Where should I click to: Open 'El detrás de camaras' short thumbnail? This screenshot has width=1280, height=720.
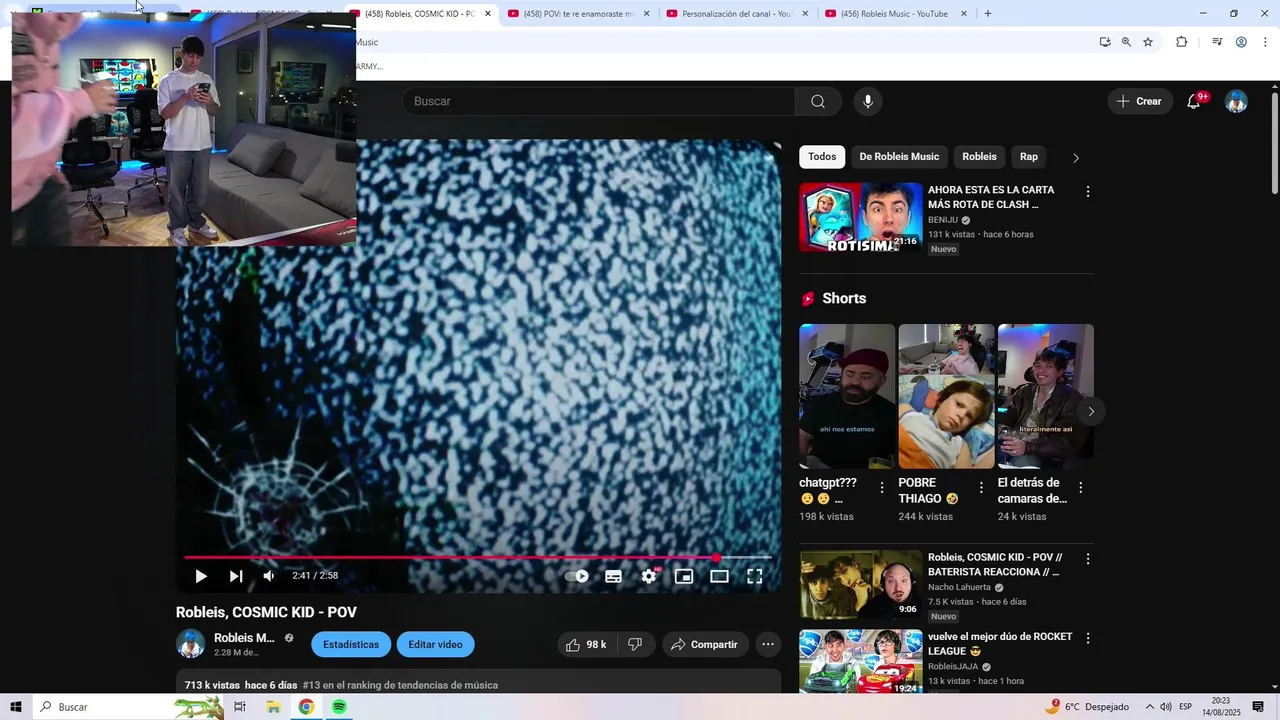1046,396
